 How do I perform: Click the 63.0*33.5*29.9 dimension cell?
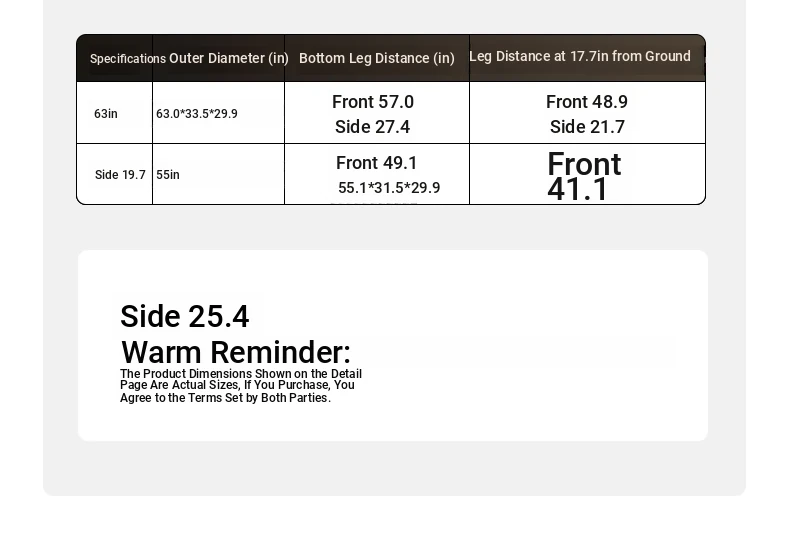(196, 114)
